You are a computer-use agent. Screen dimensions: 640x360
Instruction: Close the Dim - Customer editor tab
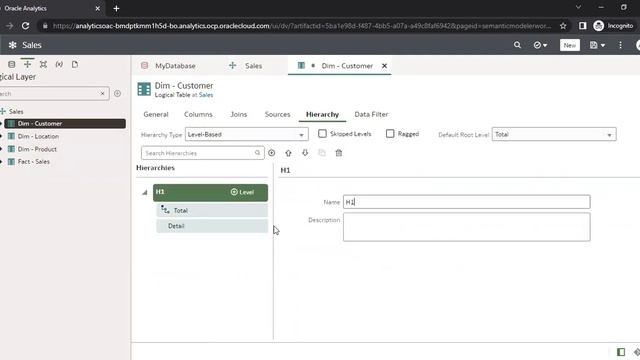[384, 66]
